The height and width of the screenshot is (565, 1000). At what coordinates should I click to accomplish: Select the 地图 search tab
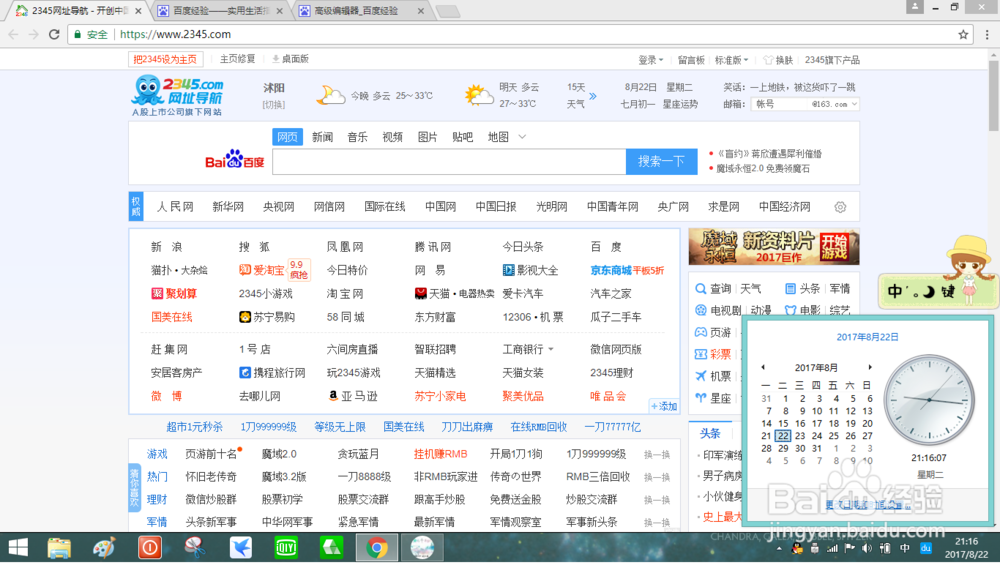click(x=498, y=137)
